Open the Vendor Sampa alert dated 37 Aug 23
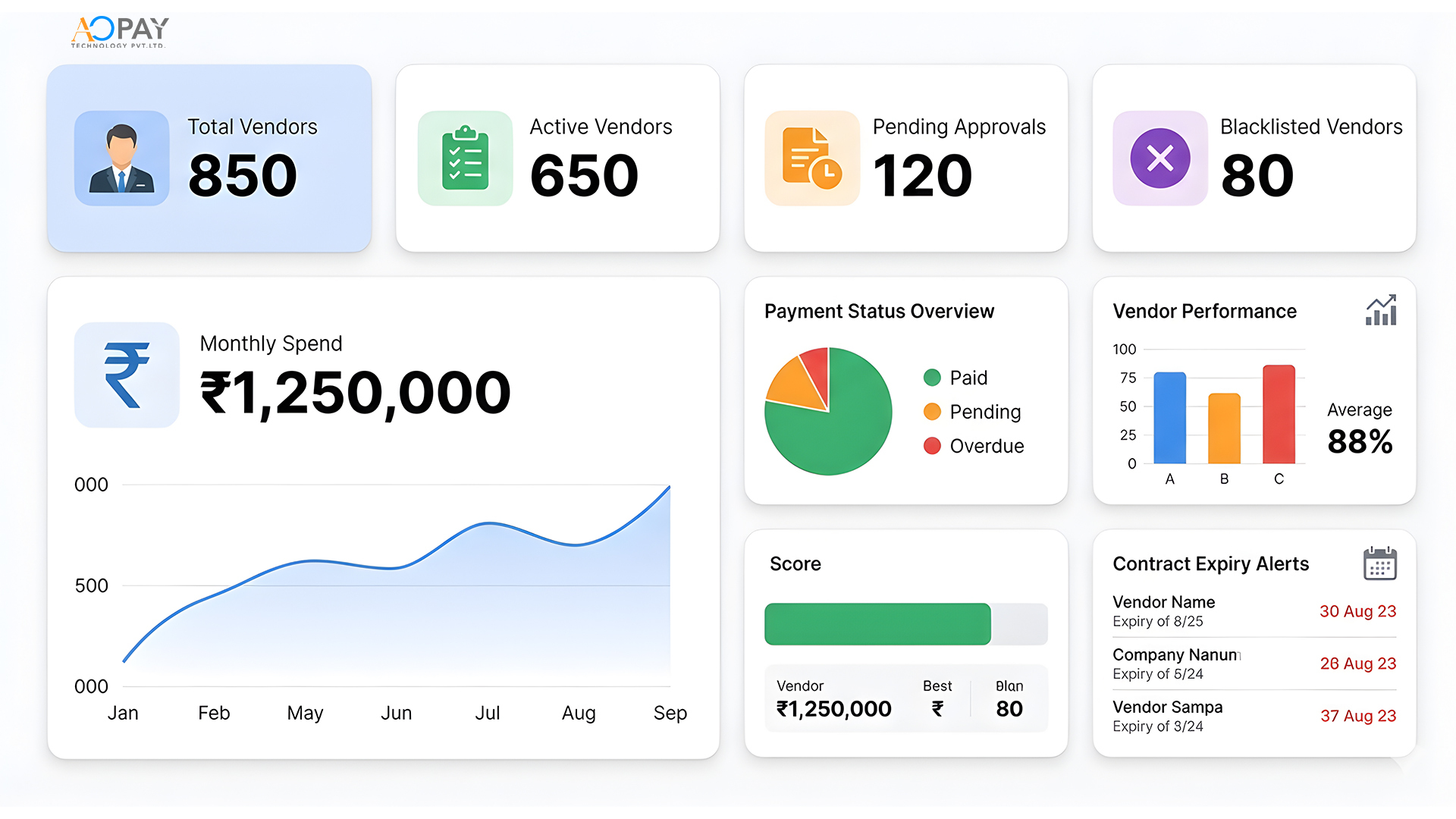The height and width of the screenshot is (819, 1456). (1254, 716)
